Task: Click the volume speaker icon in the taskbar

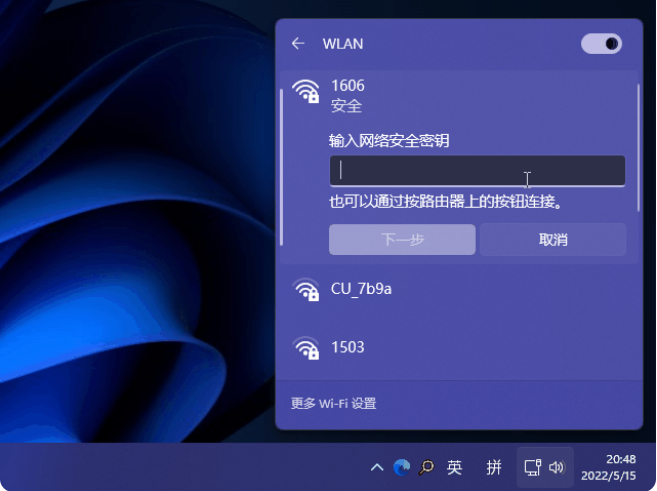Action: pyautogui.click(x=557, y=467)
